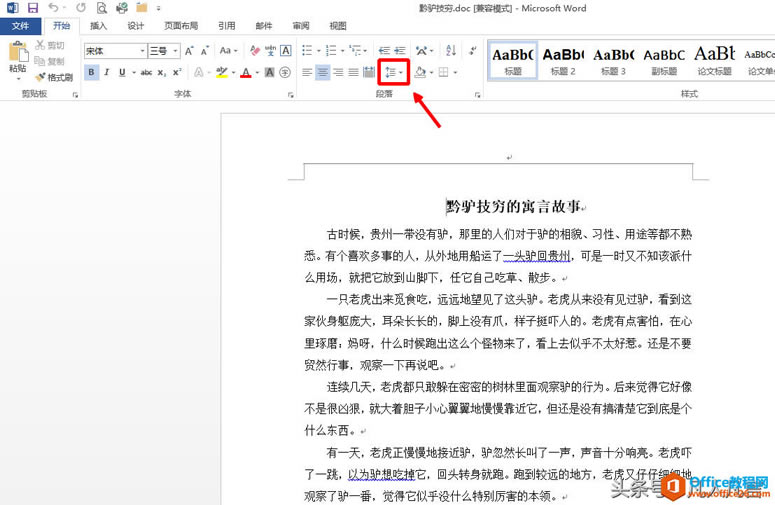Open the font name dropdown (宋体)

click(142, 50)
